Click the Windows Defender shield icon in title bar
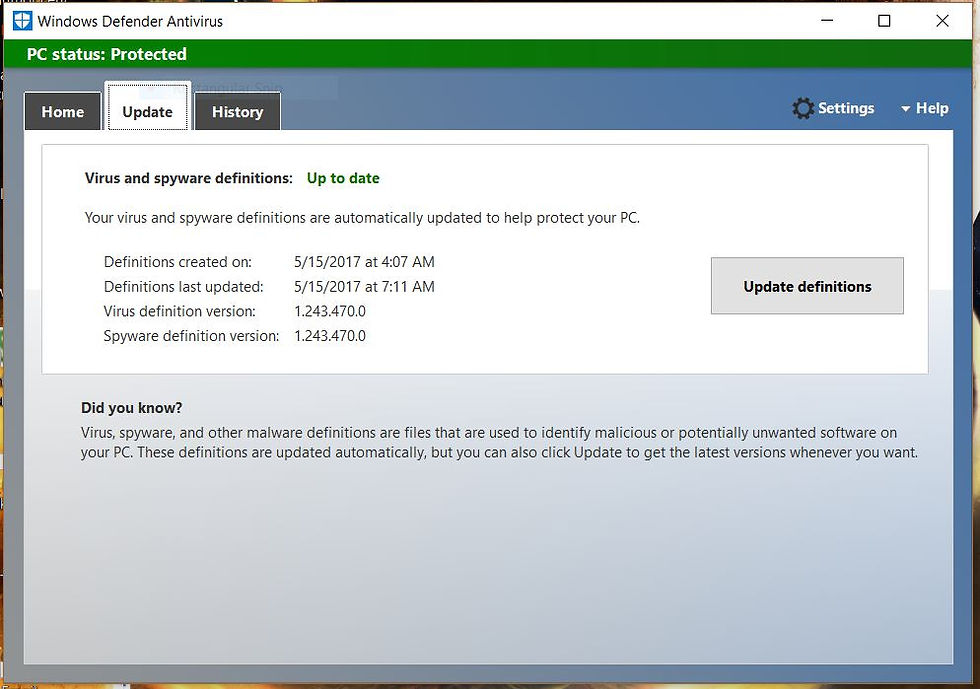 22,21
